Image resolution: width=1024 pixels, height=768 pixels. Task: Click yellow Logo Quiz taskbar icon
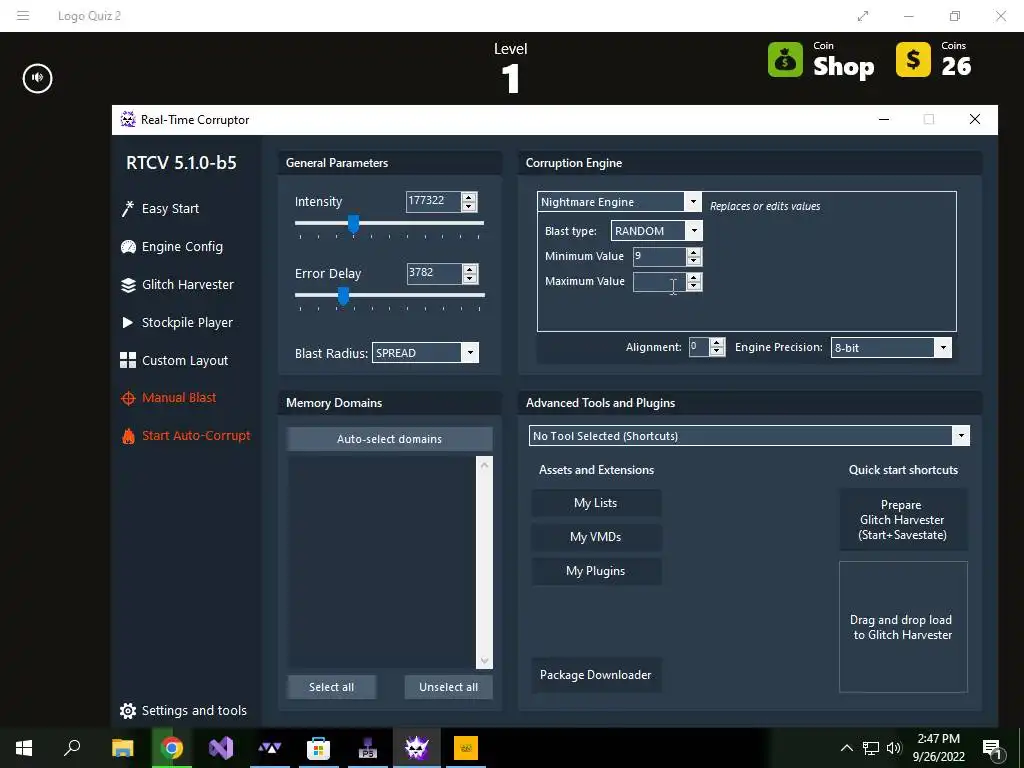click(x=466, y=748)
